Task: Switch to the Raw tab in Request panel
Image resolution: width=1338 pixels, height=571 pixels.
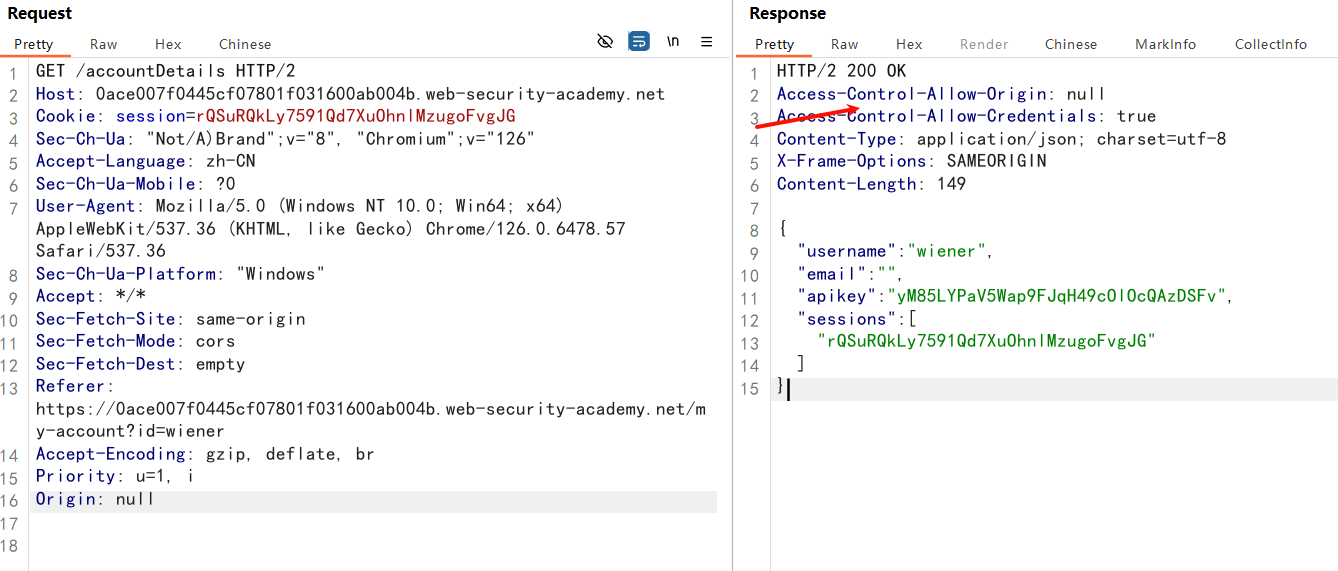Action: point(103,44)
